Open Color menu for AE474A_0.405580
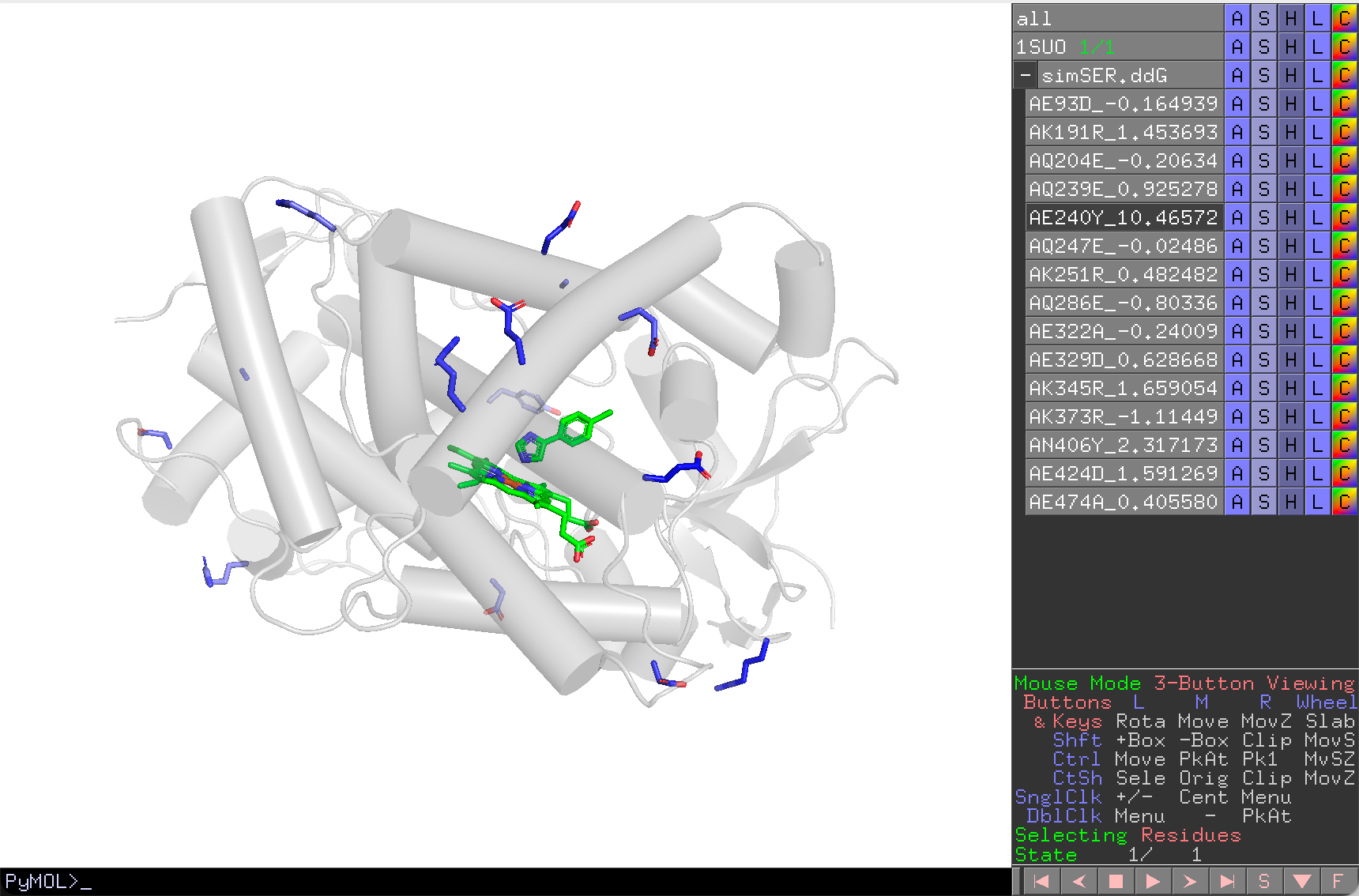This screenshot has width=1359, height=896. tap(1345, 502)
